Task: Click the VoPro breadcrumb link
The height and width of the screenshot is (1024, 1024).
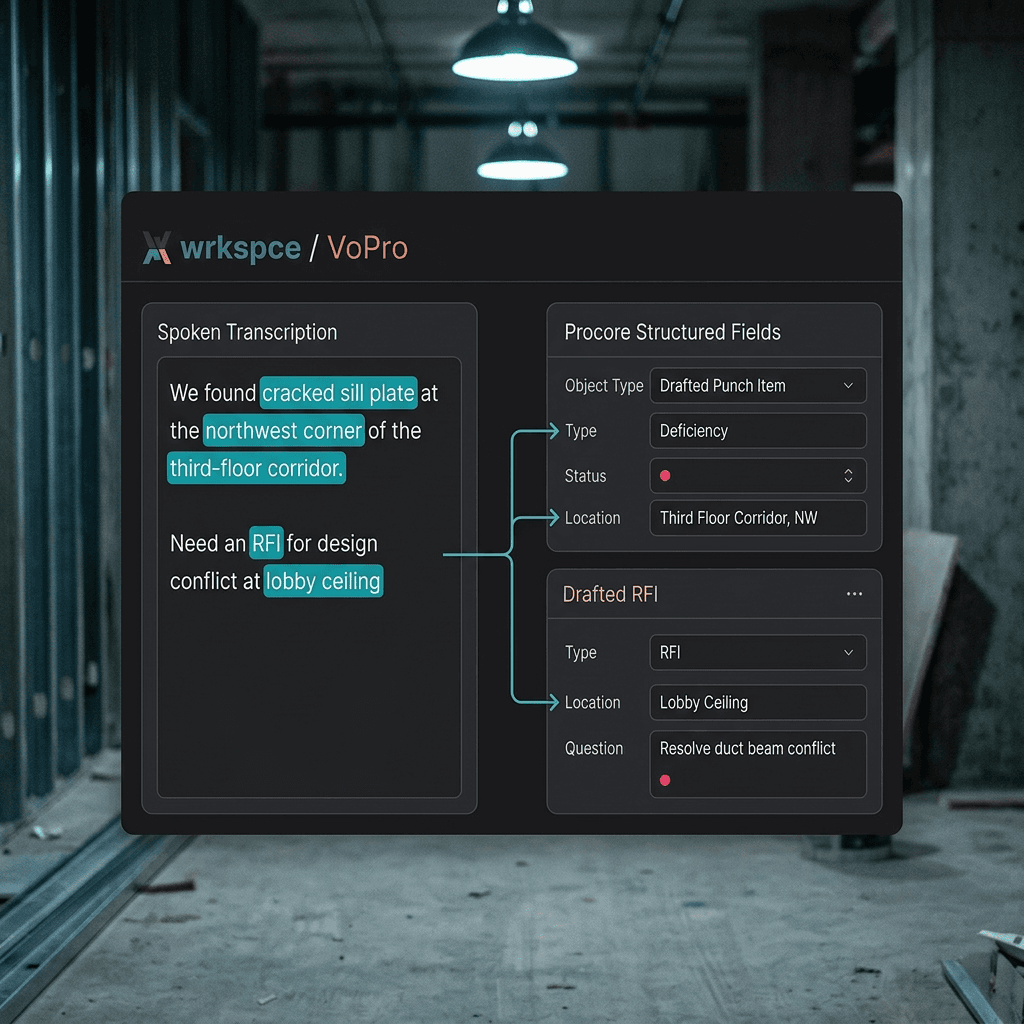Action: point(368,248)
